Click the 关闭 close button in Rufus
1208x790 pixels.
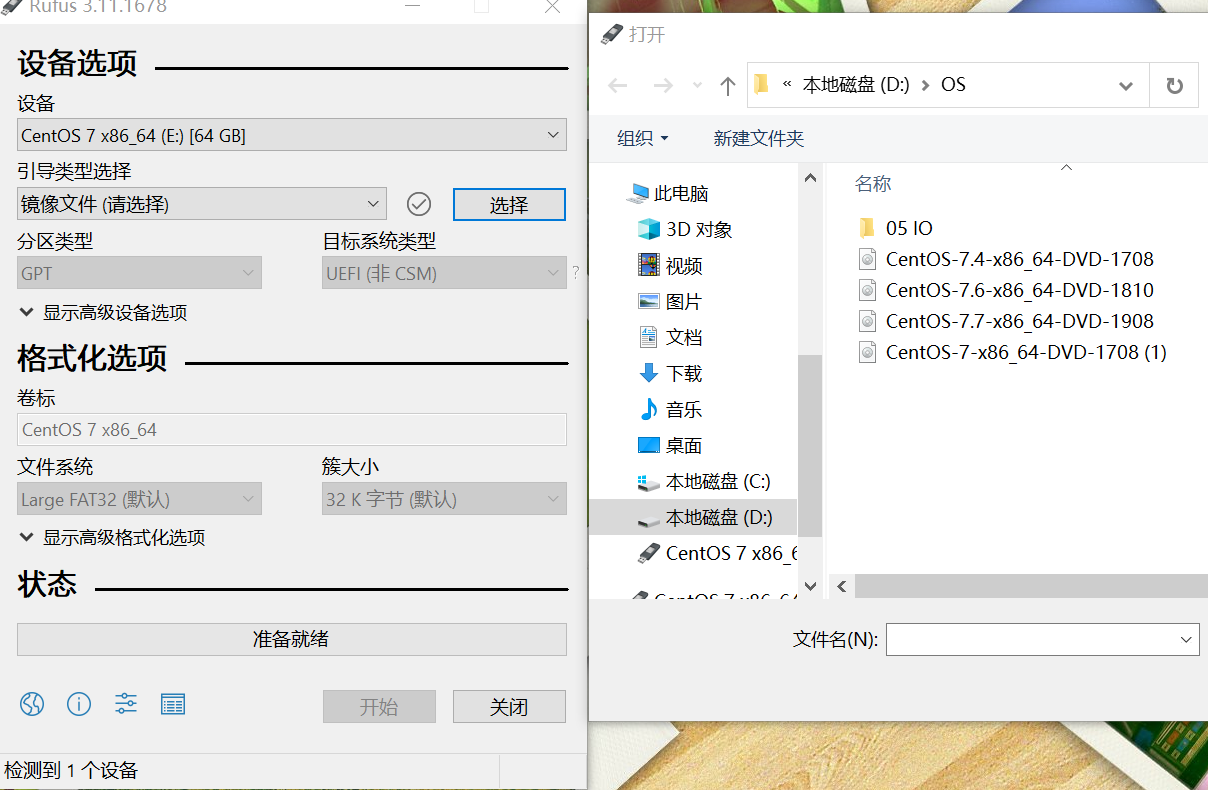[x=509, y=706]
